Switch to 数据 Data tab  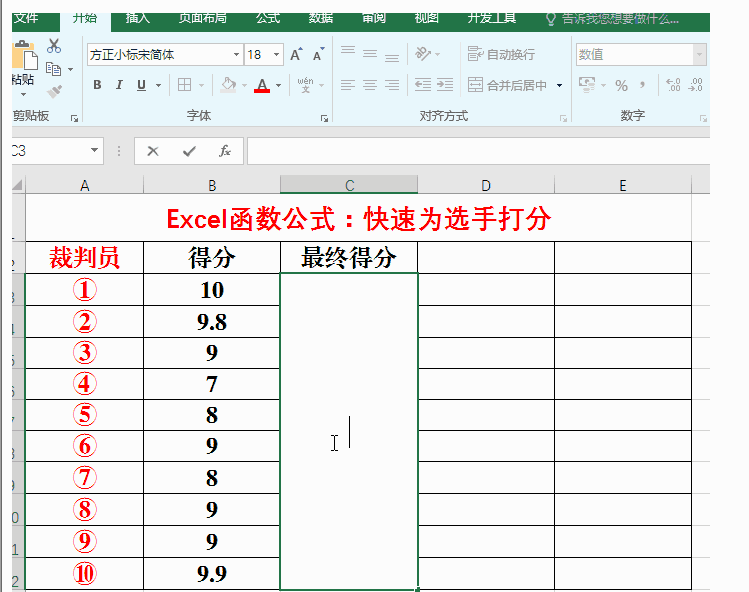pos(321,18)
